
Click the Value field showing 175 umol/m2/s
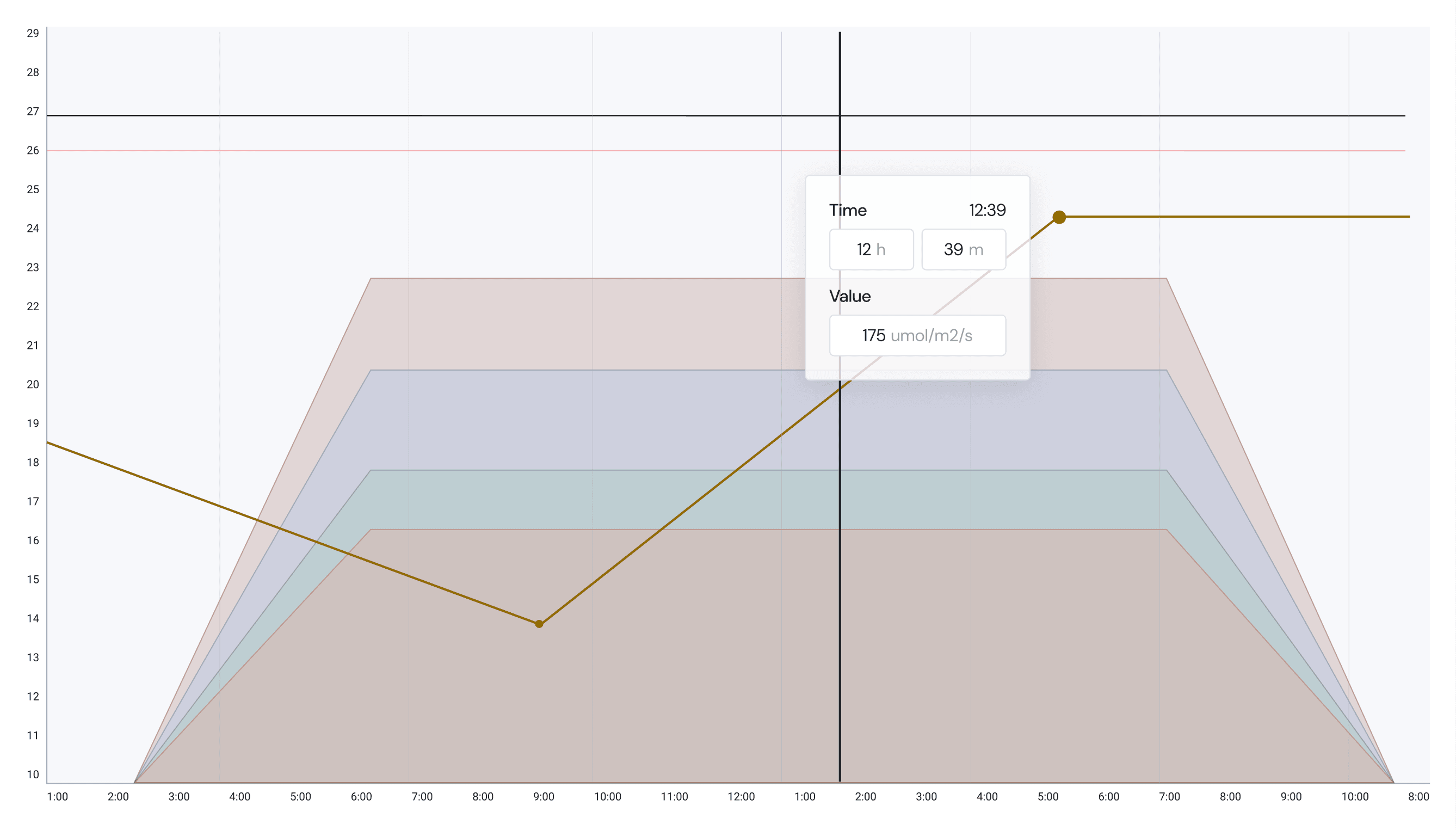(917, 336)
